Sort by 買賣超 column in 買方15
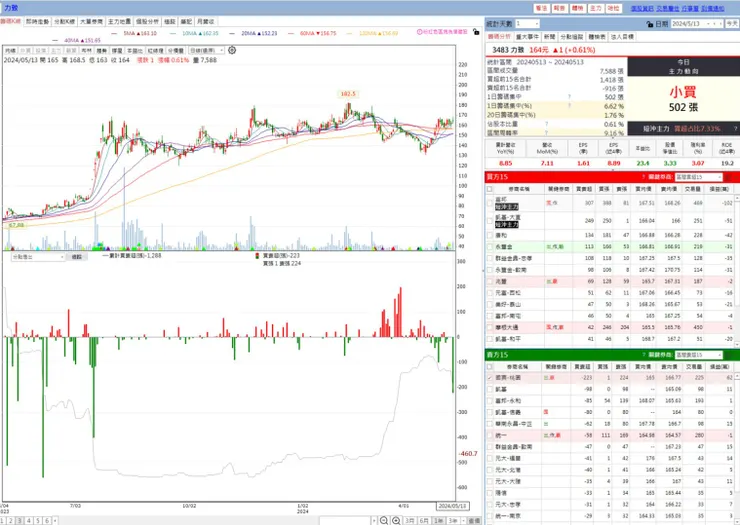740x525 pixels. click(x=584, y=189)
